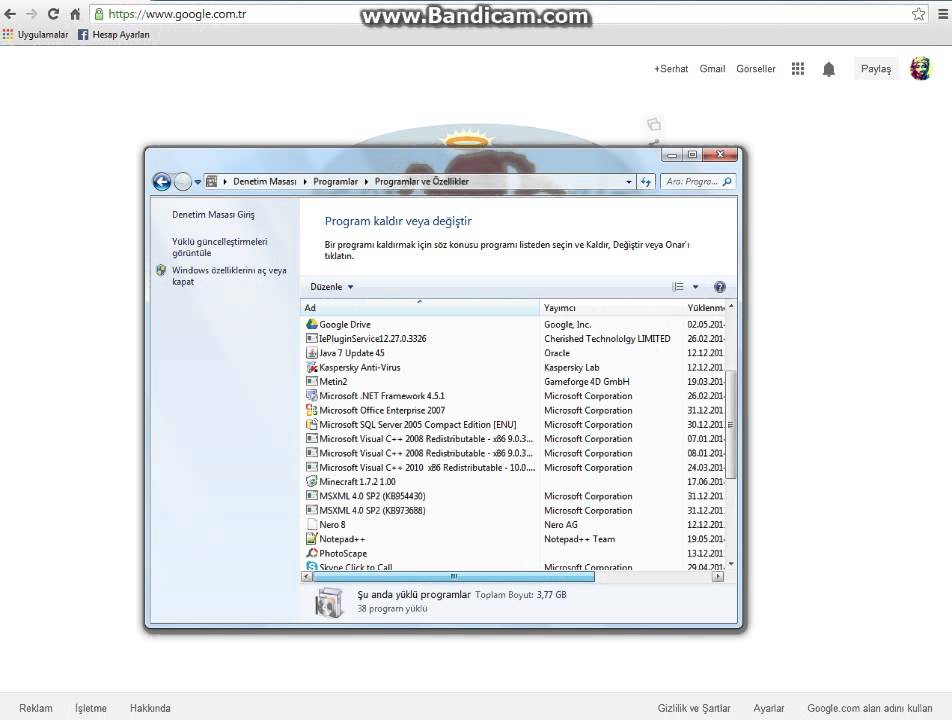Image resolution: width=952 pixels, height=720 pixels.
Task: Select Microsoft Office Enterprise 2007 row
Action: (x=515, y=410)
